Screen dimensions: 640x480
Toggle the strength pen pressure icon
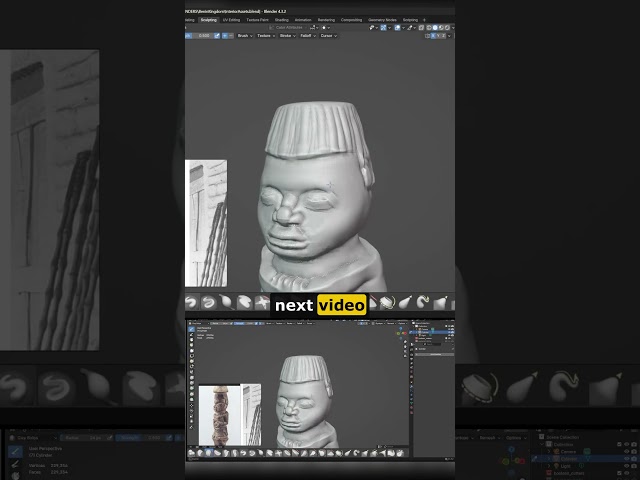point(217,36)
